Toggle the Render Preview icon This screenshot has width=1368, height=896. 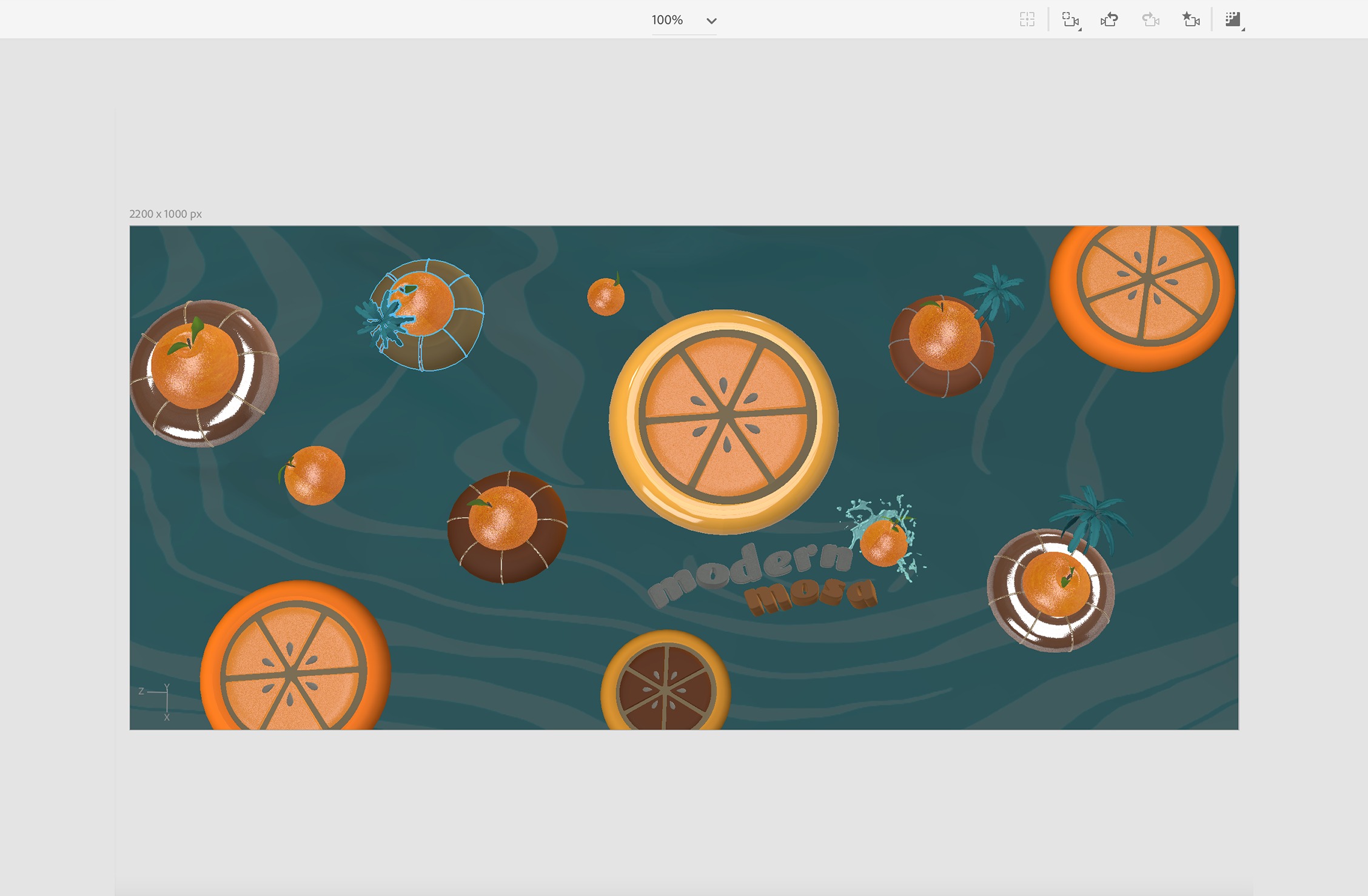coord(1233,19)
